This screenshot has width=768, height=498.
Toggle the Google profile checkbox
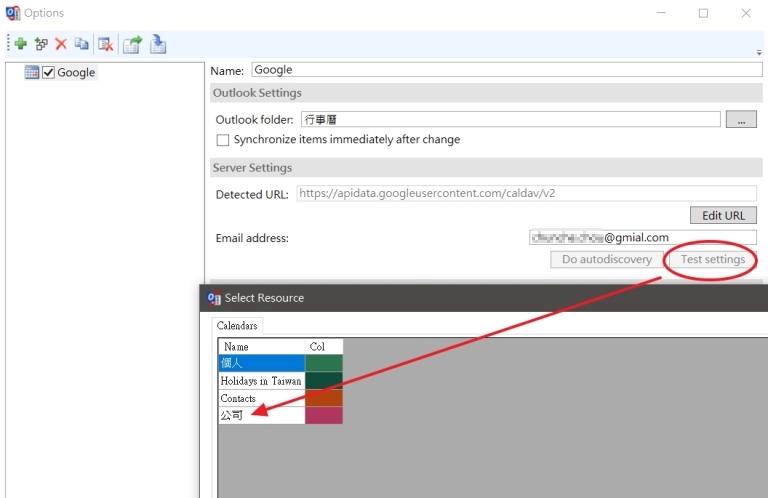click(x=48, y=72)
